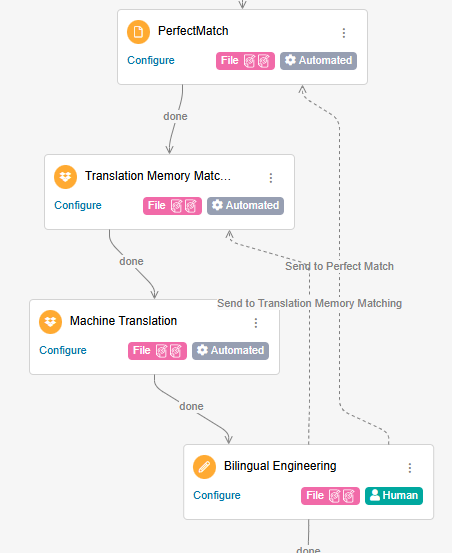
Task: Select the Send to Translation Memory Matching label
Action: pos(310,303)
